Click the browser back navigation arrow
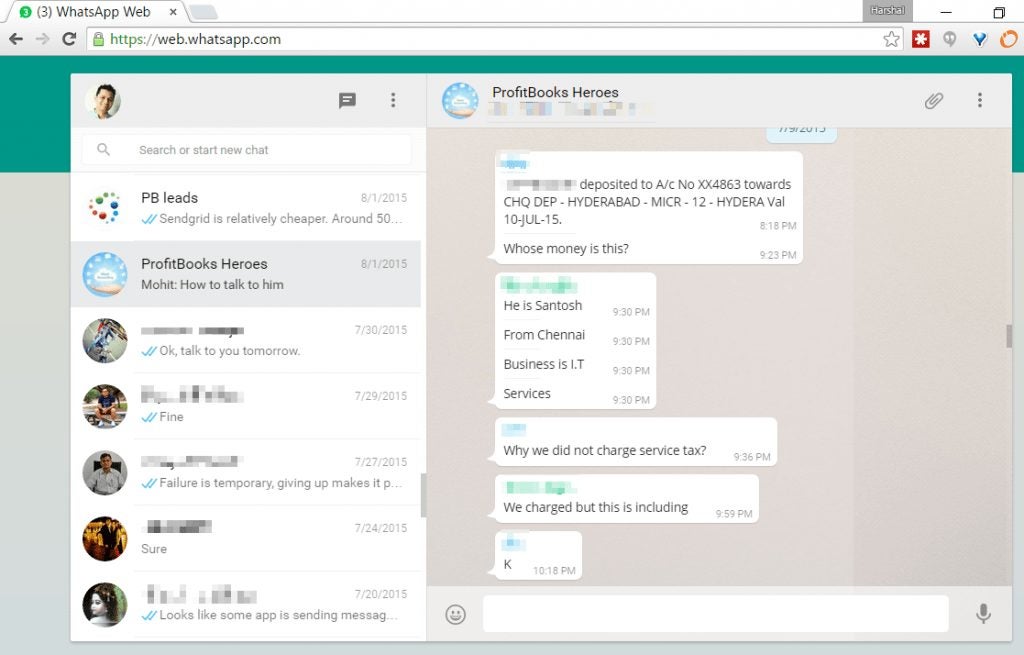Image resolution: width=1024 pixels, height=655 pixels. click(16, 39)
